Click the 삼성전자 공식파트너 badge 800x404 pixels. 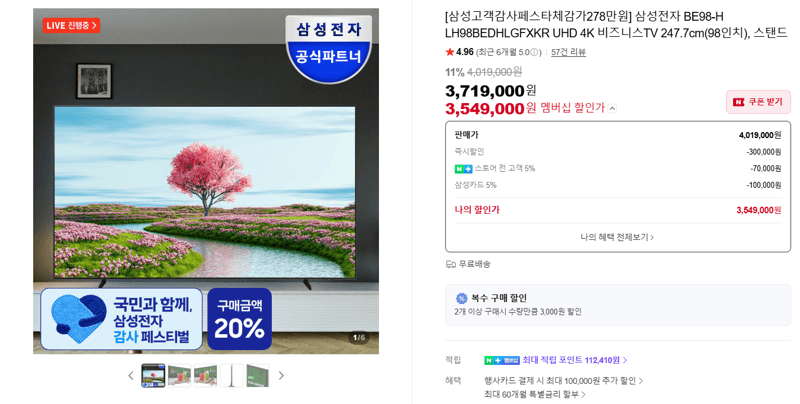coord(329,48)
